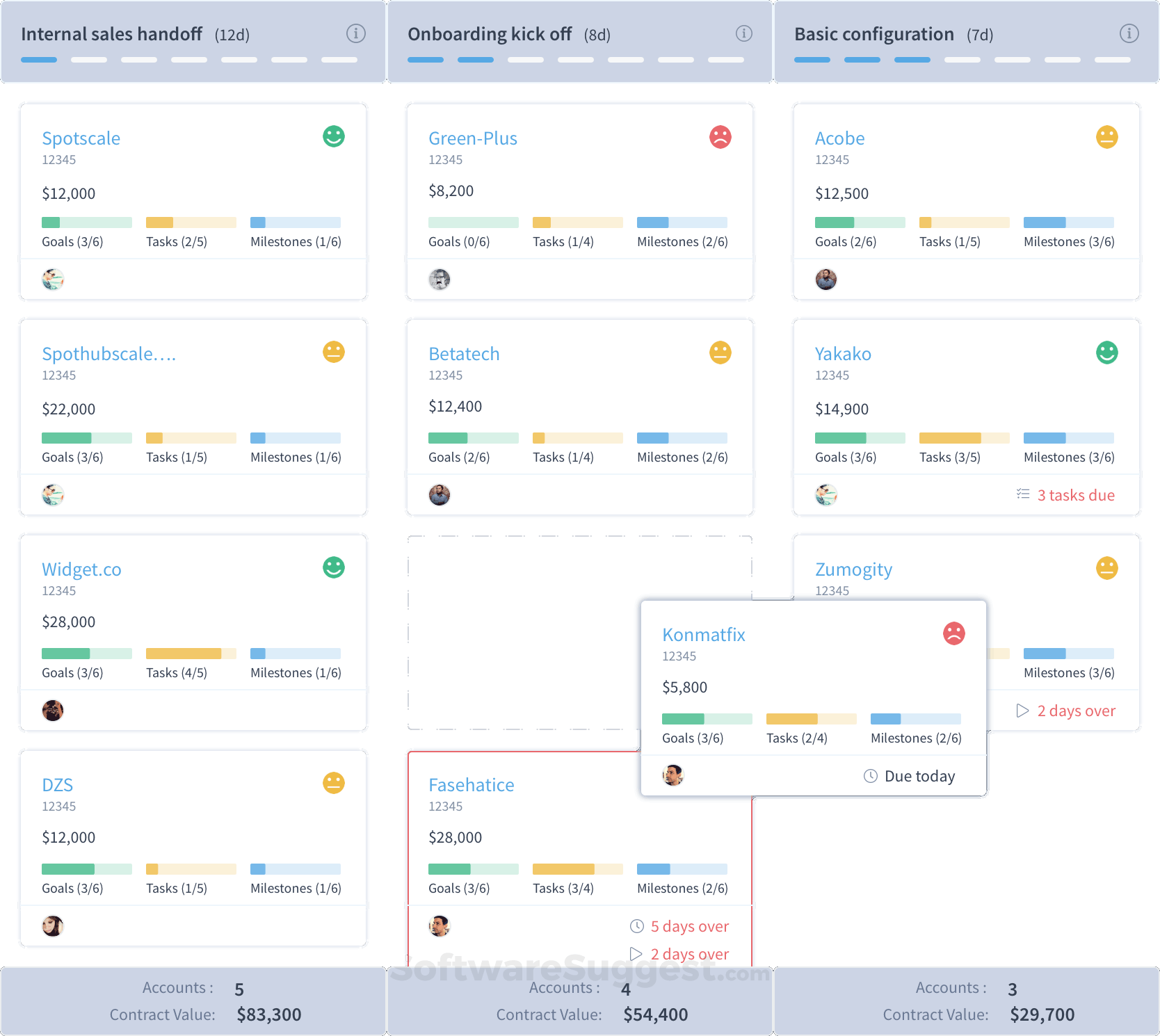Click the red sad face on Konmatfix
The height and width of the screenshot is (1036, 1160).
click(x=954, y=633)
